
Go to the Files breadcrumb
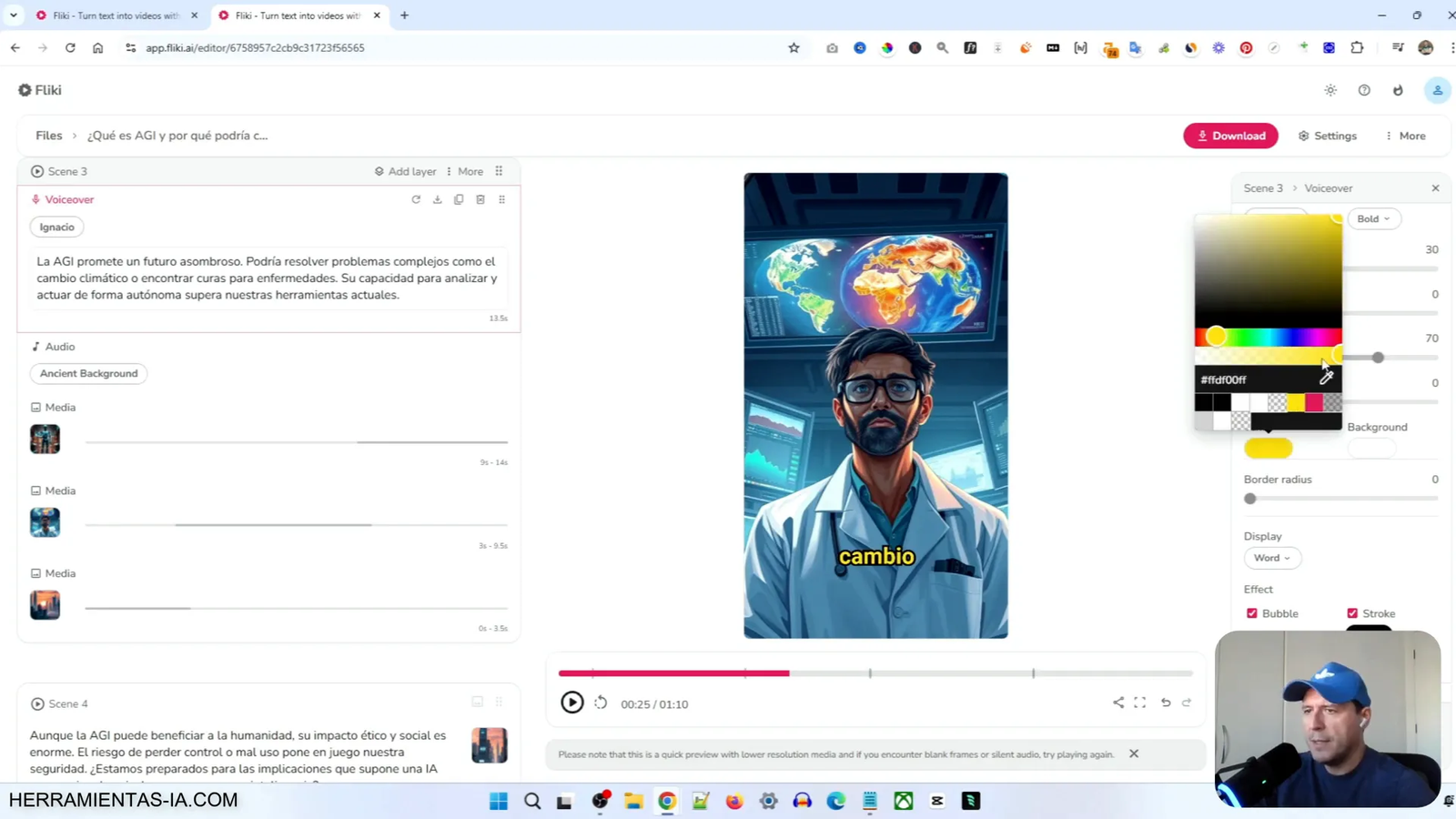tap(49, 135)
